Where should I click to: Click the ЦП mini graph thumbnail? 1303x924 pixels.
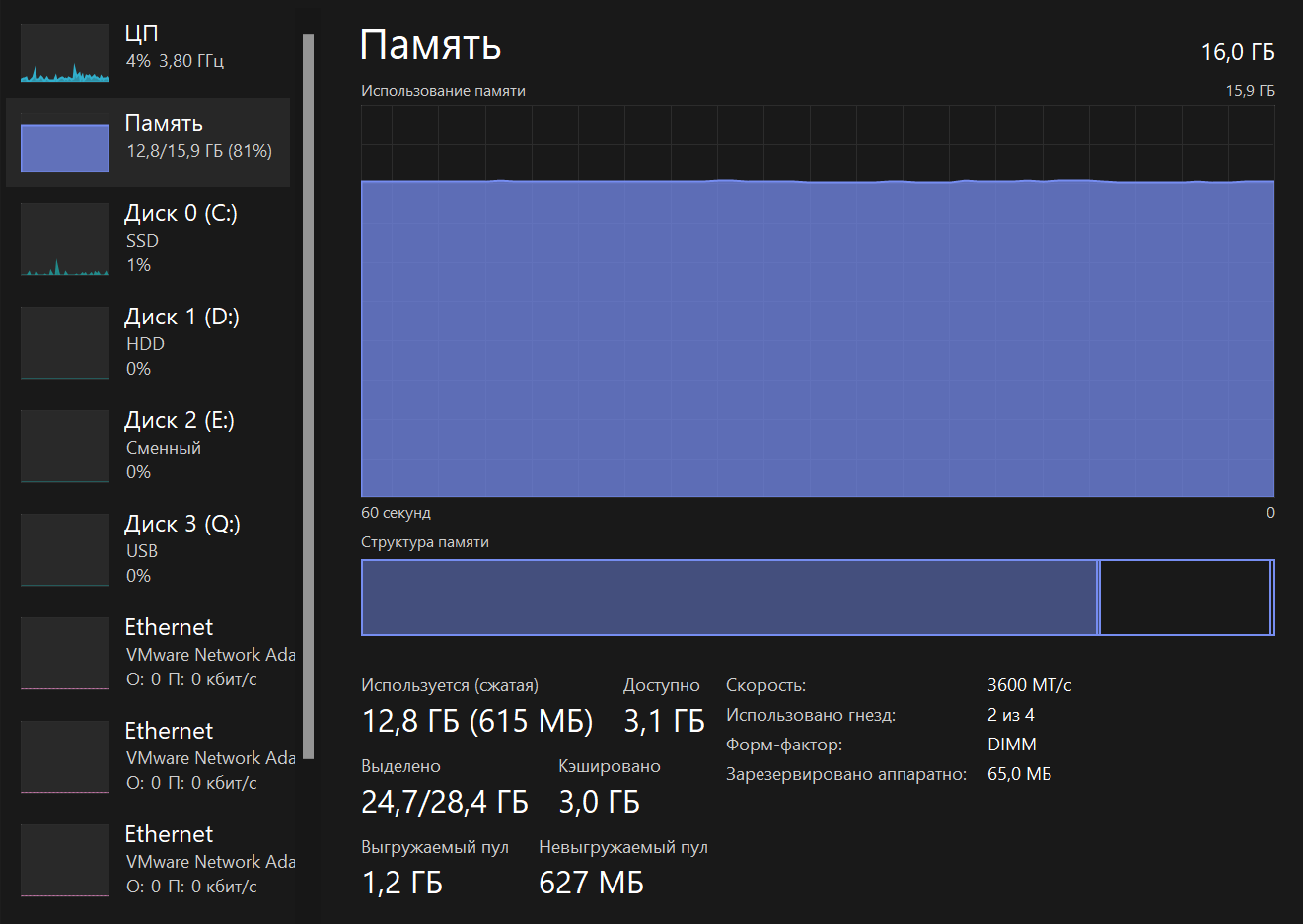point(65,53)
